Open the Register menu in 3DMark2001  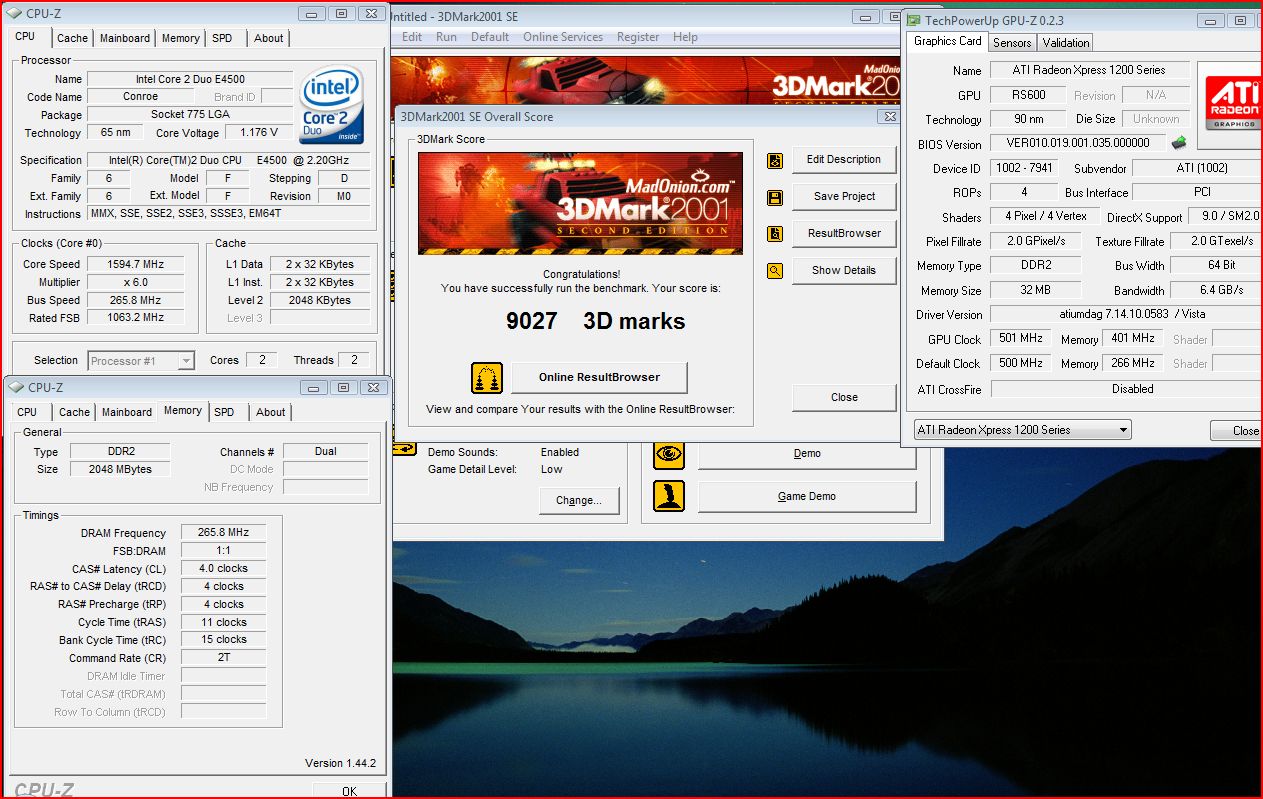[x=638, y=37]
